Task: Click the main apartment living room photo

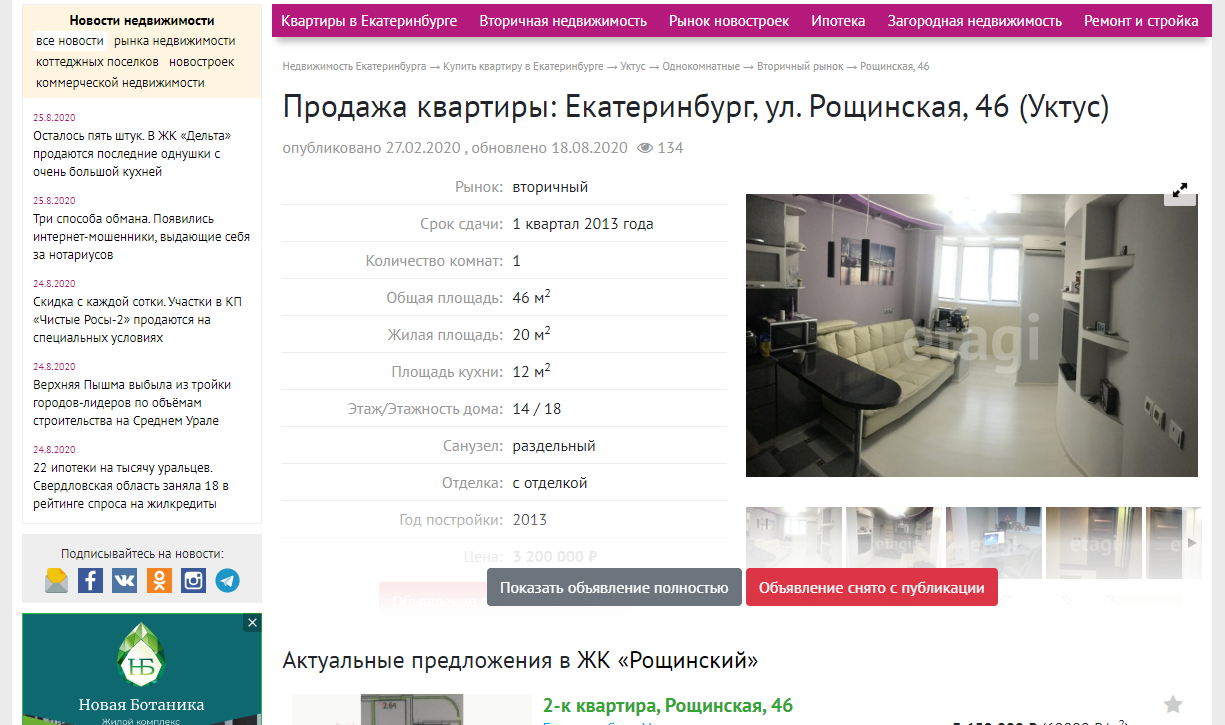Action: (x=972, y=335)
